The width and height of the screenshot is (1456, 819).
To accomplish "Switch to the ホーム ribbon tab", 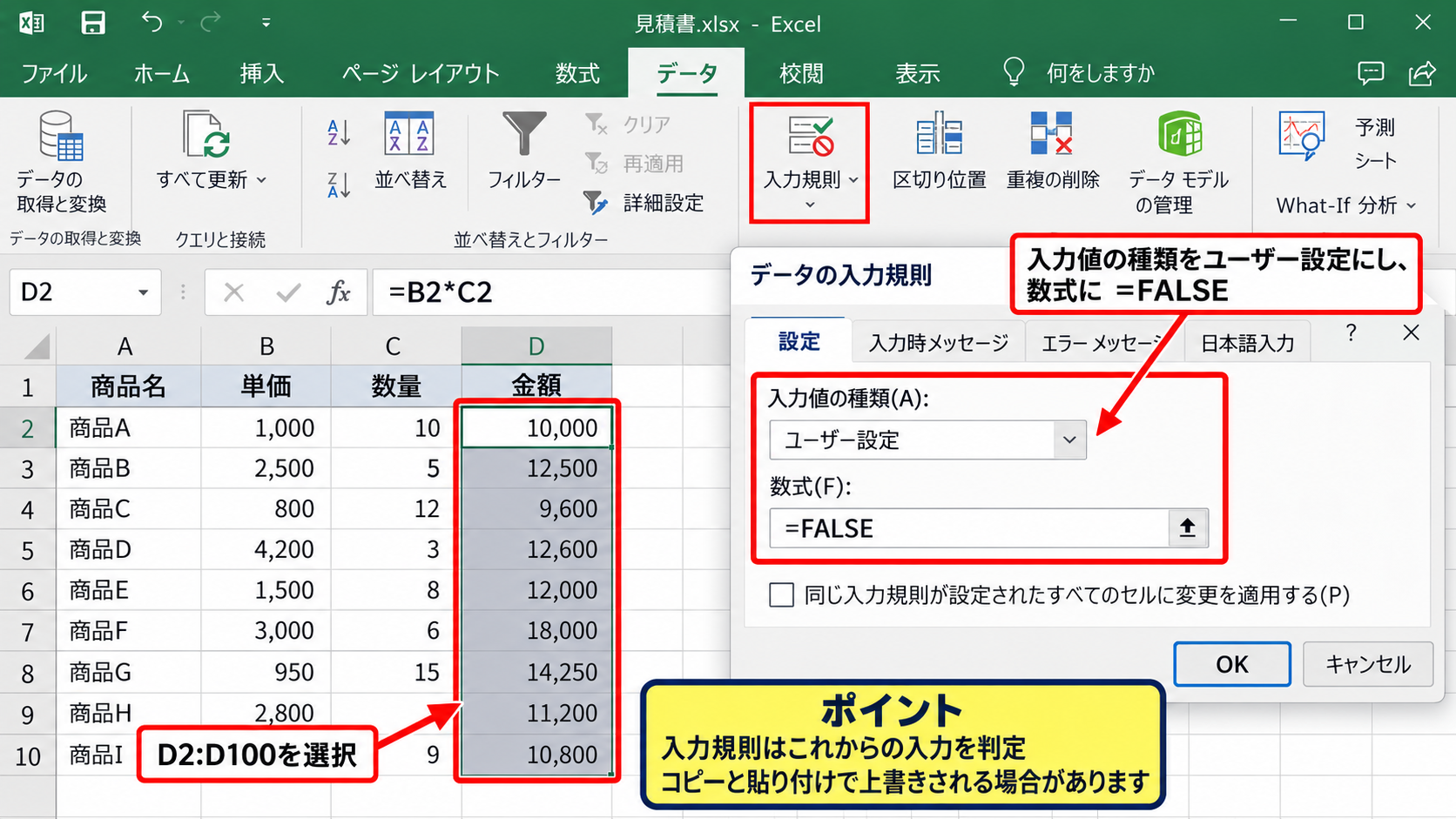I will [162, 73].
